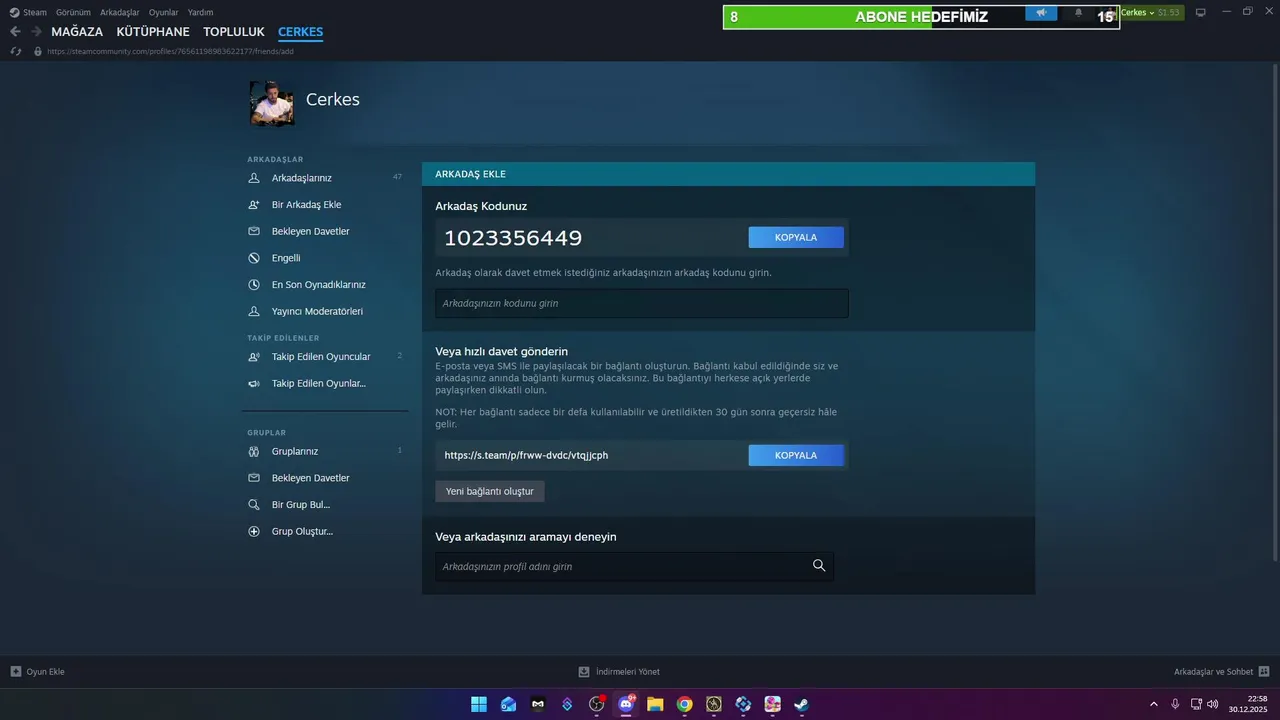Open the Engelli link in the sidebar
This screenshot has height=720, width=1280.
pyautogui.click(x=286, y=258)
